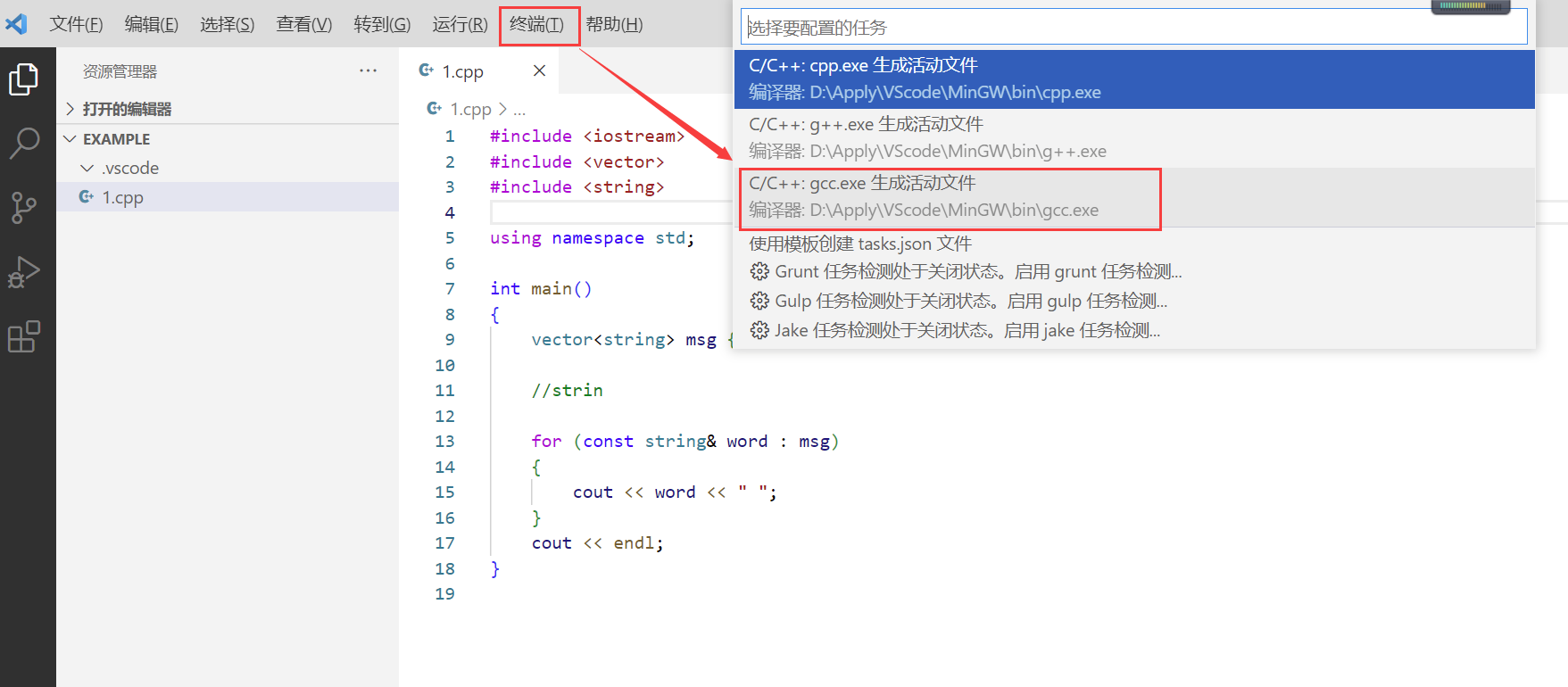This screenshot has height=687, width=1568.
Task: Open the Run and Debug view icon
Action: [24, 272]
